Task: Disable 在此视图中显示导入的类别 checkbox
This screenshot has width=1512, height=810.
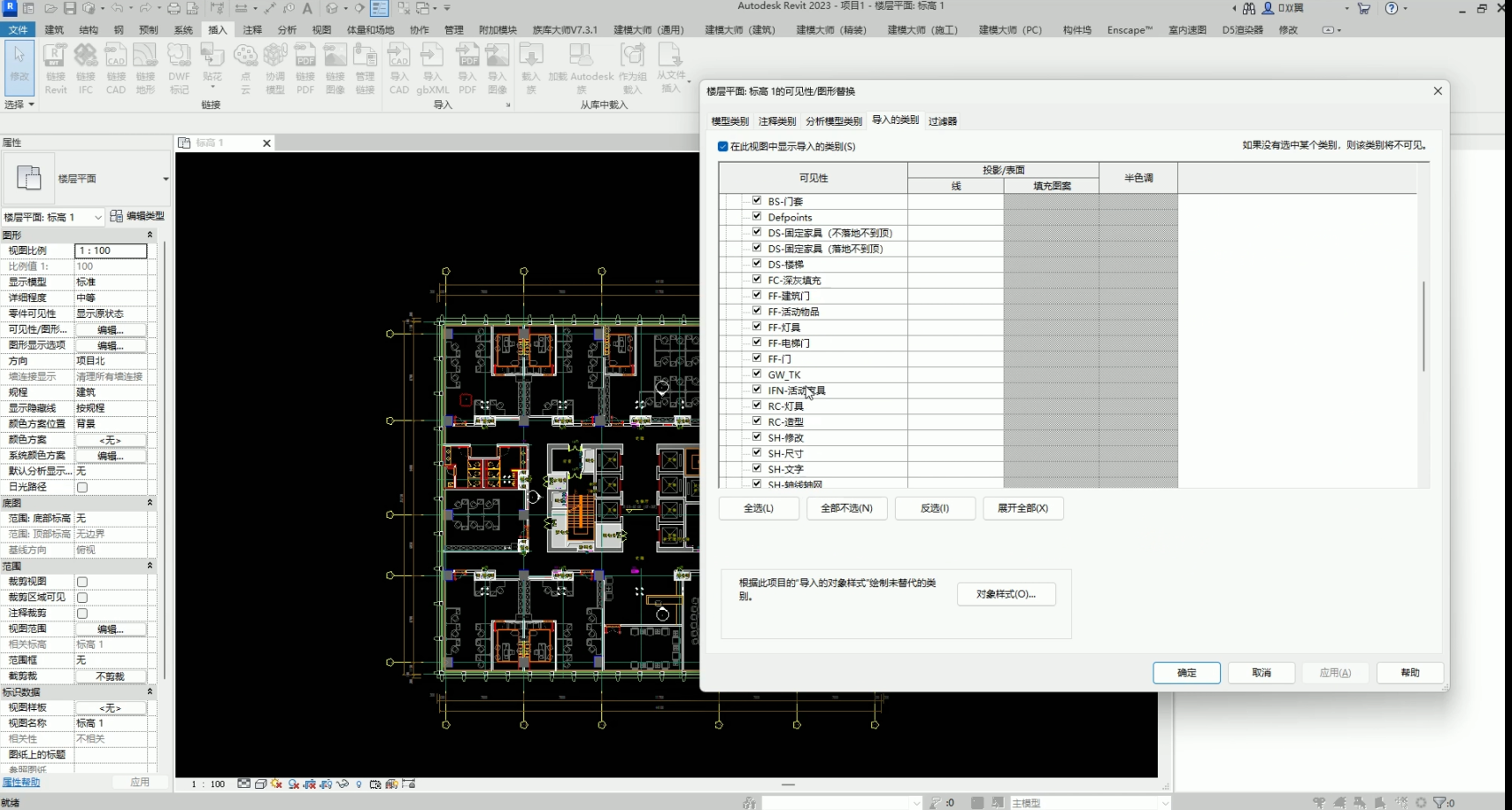Action: (723, 147)
